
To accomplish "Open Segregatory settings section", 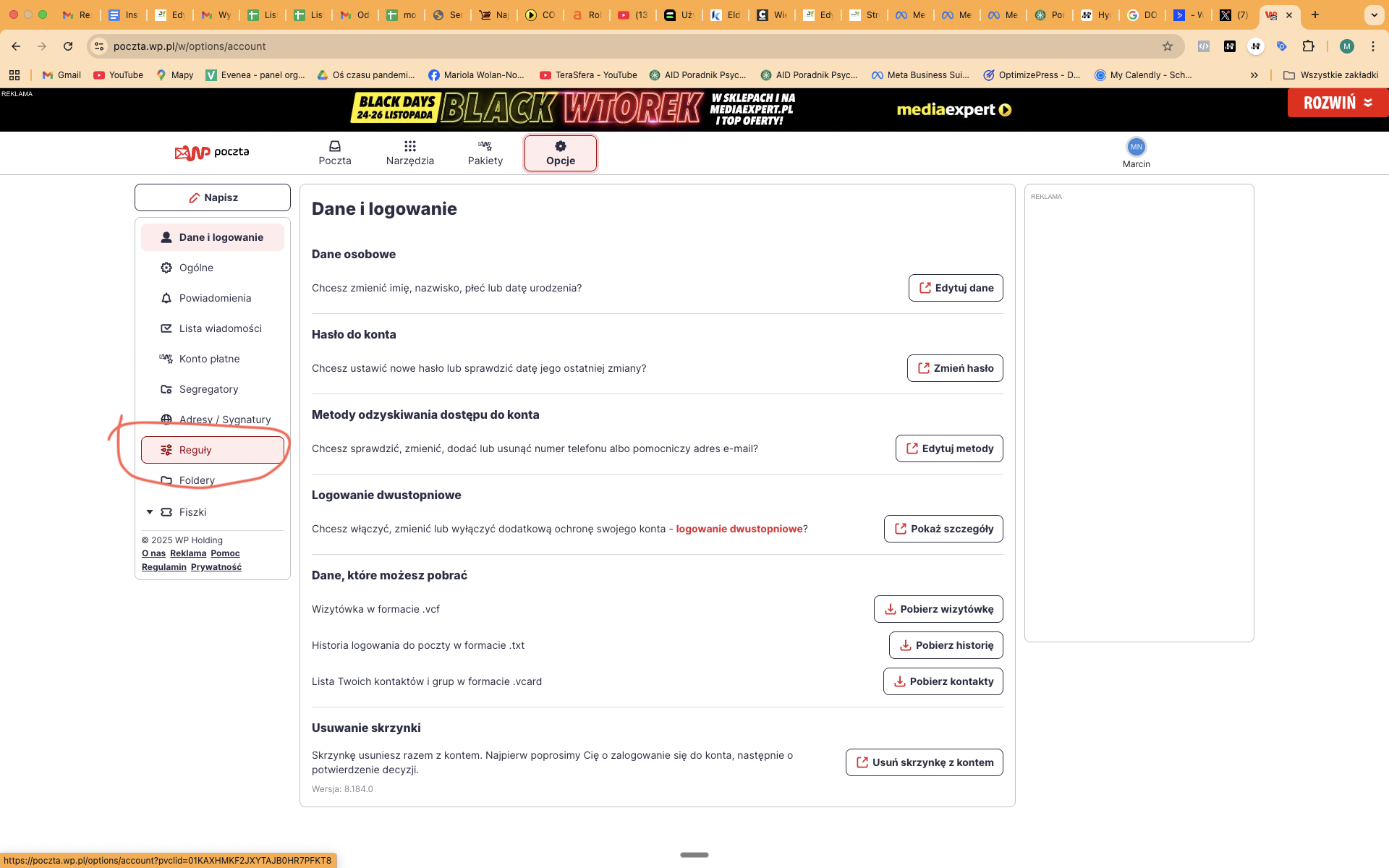I will coord(208,389).
